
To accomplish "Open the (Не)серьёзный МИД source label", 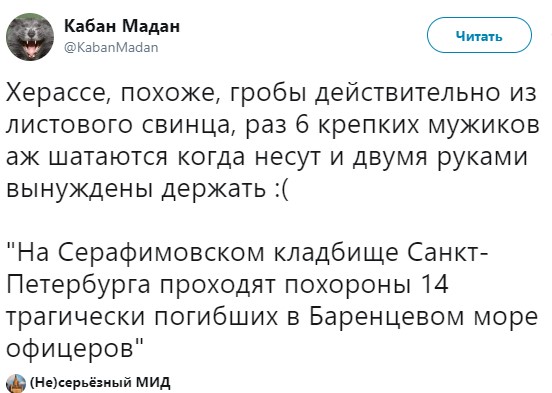I will pyautogui.click(x=100, y=382).
